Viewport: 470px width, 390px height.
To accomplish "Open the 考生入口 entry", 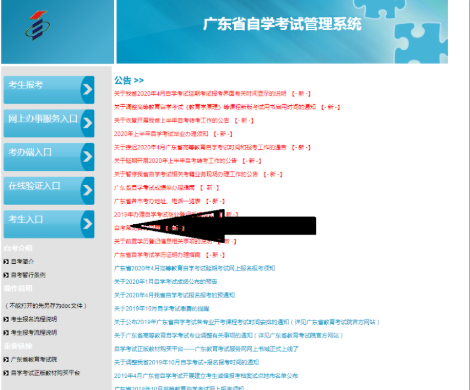I will pos(49,224).
